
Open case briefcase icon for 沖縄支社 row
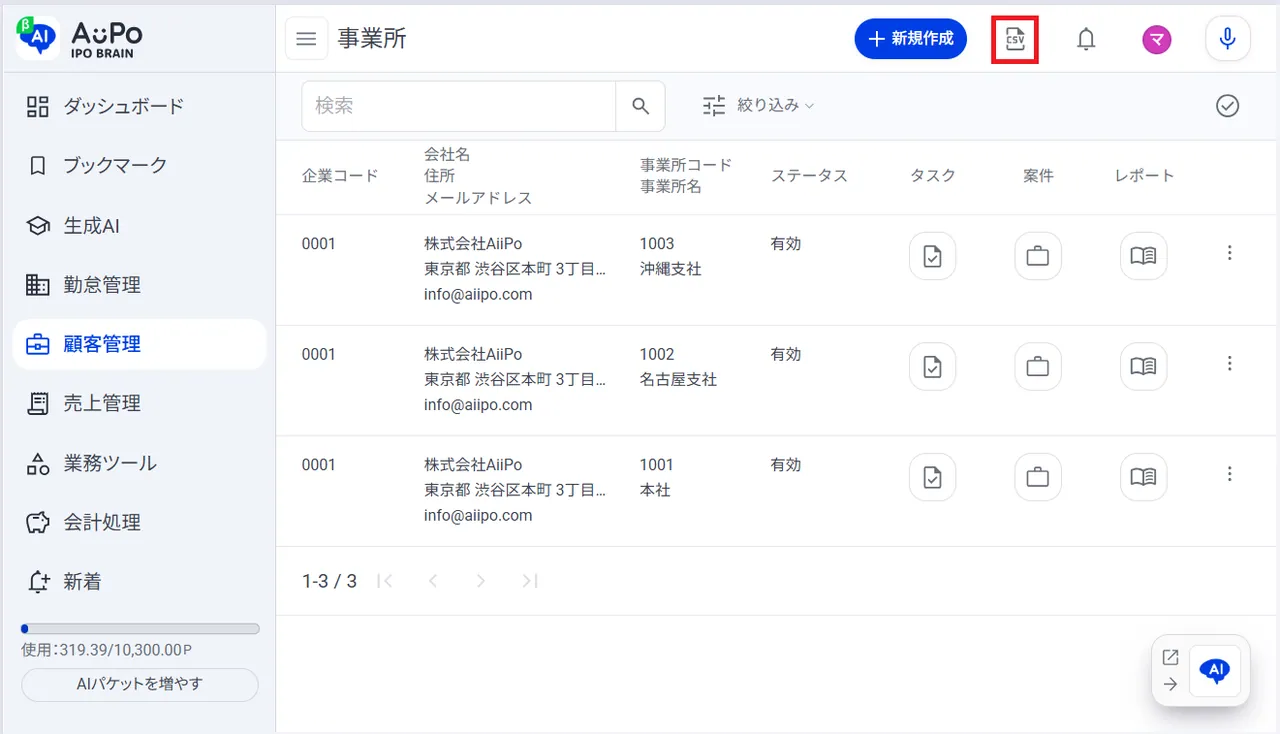point(1038,256)
